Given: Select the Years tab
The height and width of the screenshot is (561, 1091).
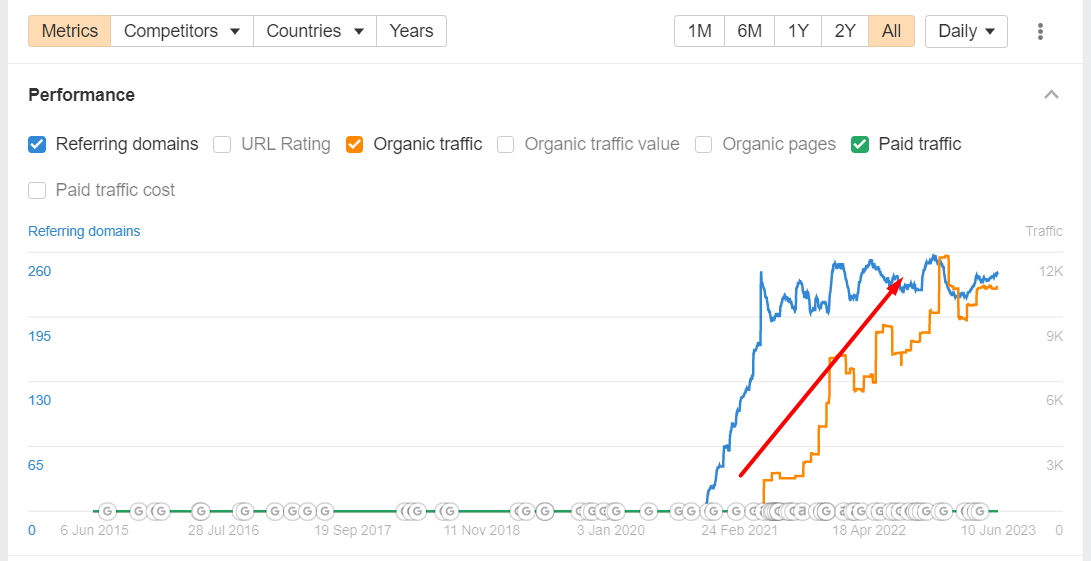Looking at the screenshot, I should [x=411, y=31].
